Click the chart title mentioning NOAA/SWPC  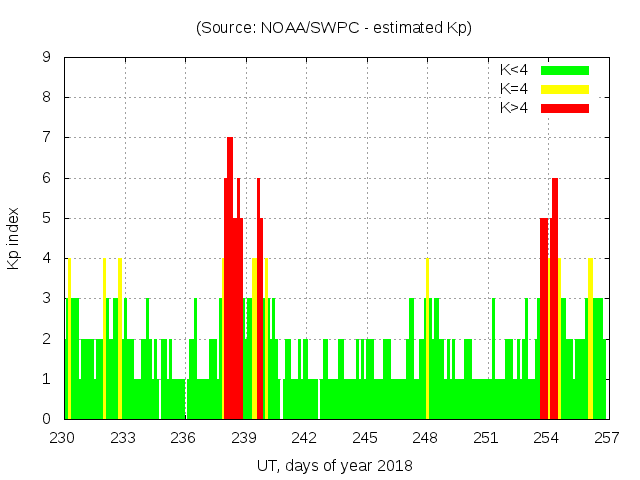[334, 27]
